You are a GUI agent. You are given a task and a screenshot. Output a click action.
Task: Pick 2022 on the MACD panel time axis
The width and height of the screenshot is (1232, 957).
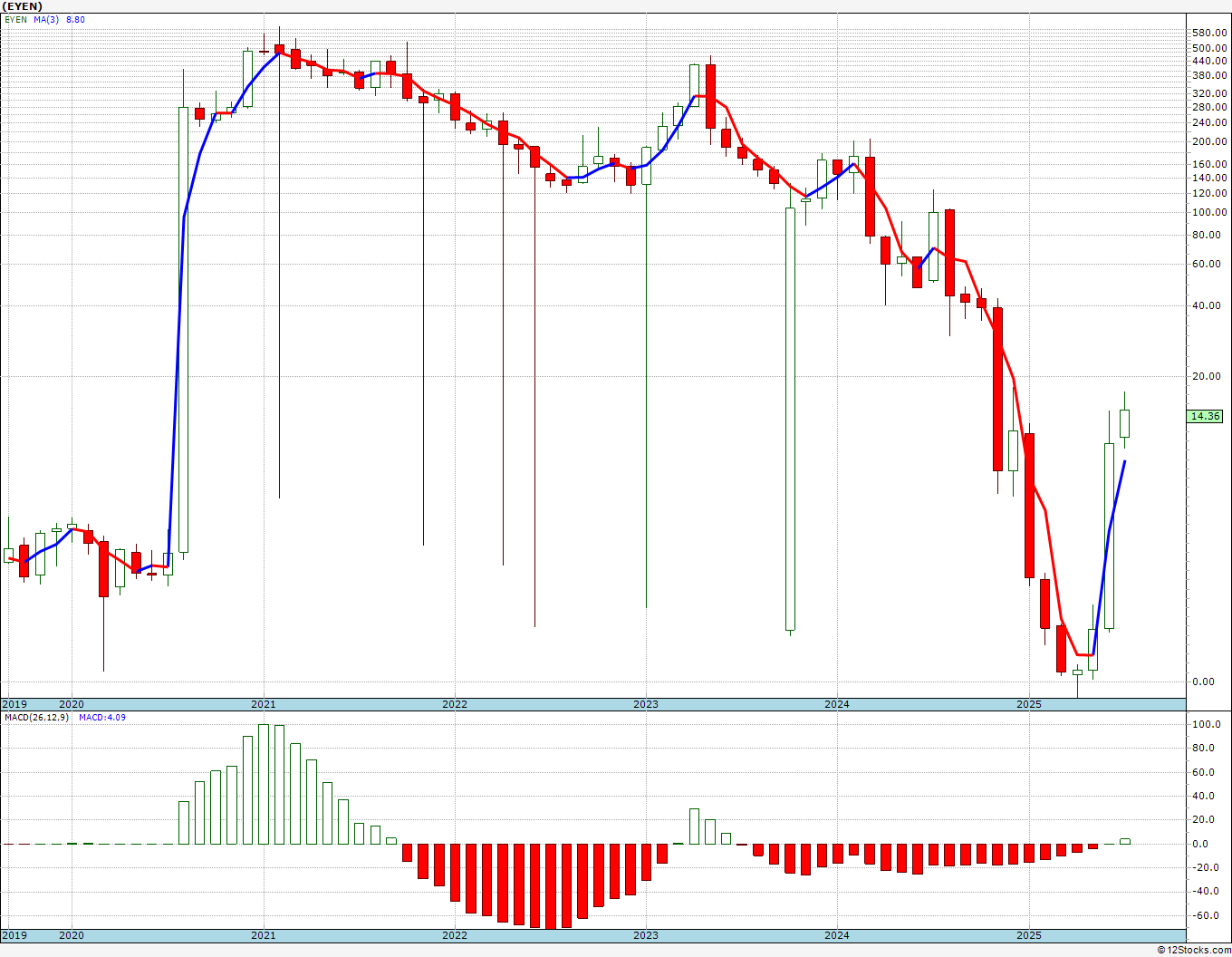click(455, 935)
